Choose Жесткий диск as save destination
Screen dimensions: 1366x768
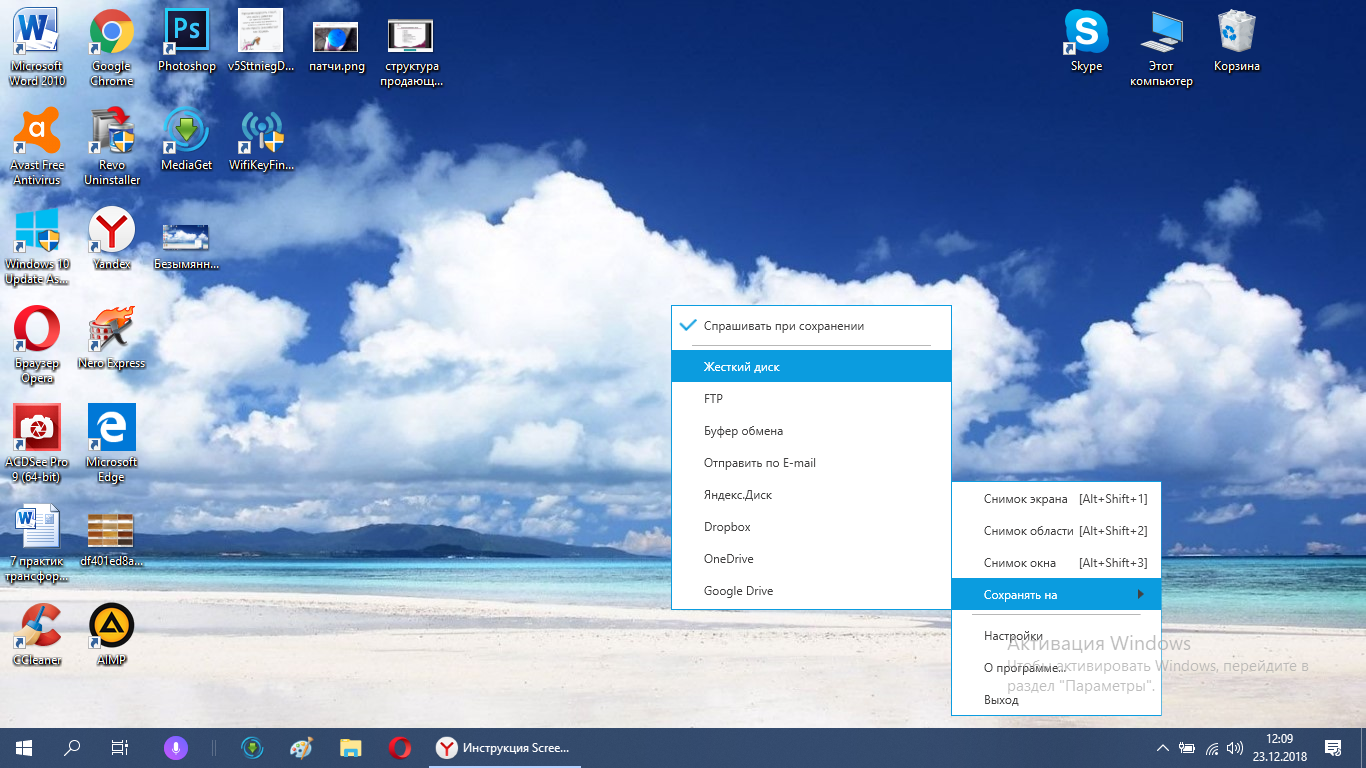tap(811, 366)
